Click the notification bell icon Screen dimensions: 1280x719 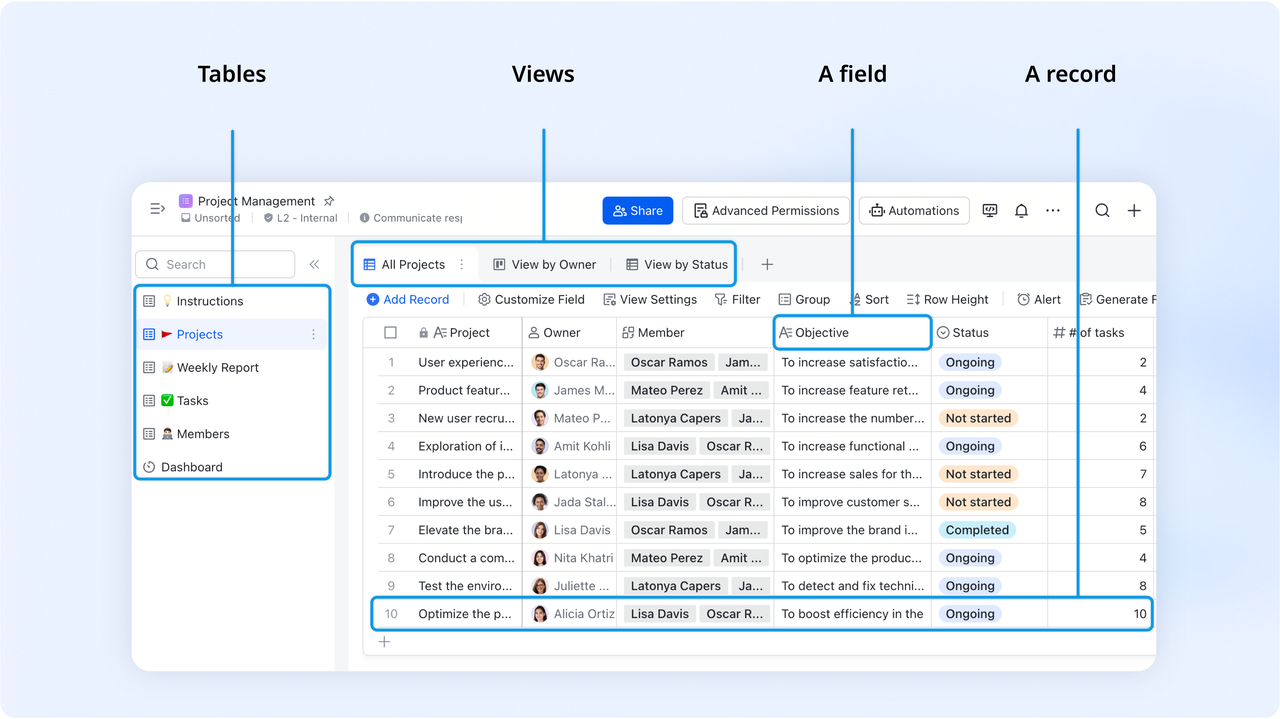click(1021, 210)
